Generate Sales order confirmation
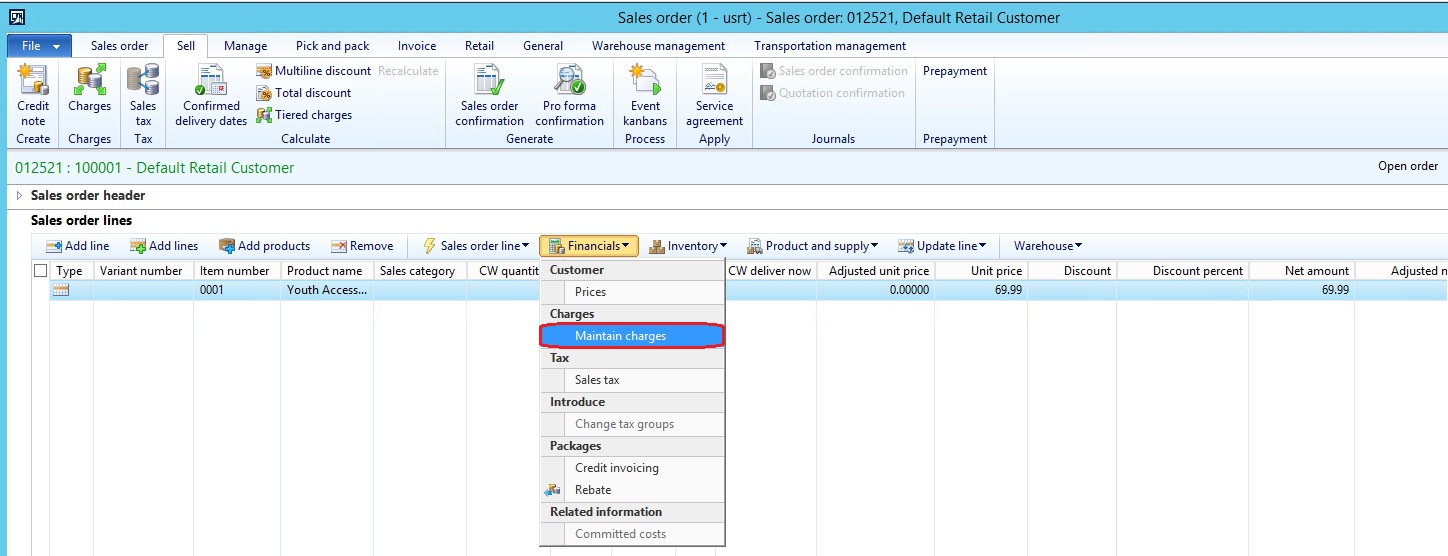 coord(489,95)
